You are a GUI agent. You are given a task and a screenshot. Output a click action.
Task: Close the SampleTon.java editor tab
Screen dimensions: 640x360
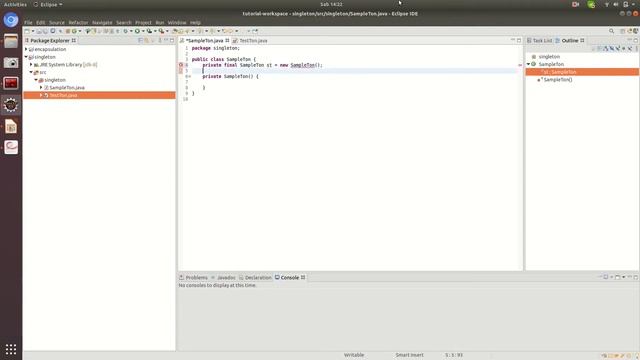point(227,40)
